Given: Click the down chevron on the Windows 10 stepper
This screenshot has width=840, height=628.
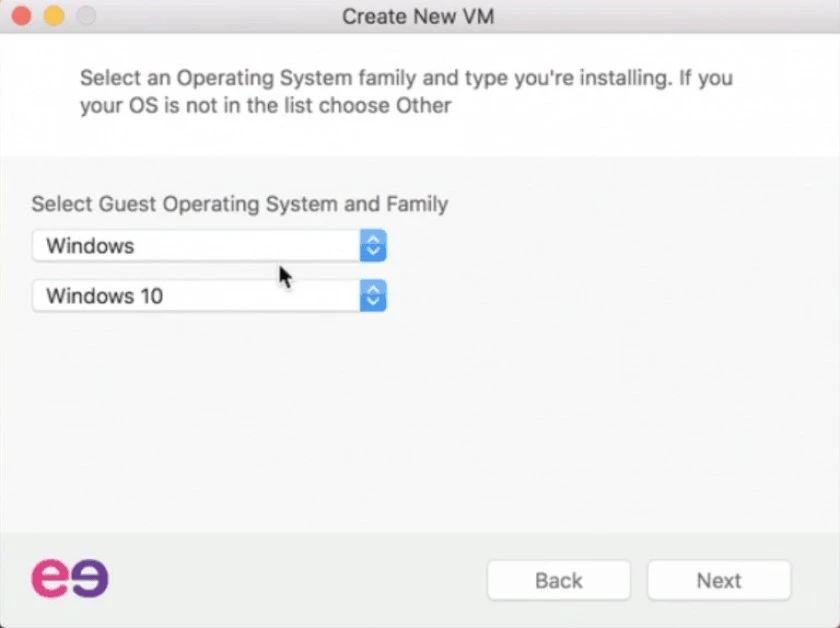Looking at the screenshot, I should [373, 302].
